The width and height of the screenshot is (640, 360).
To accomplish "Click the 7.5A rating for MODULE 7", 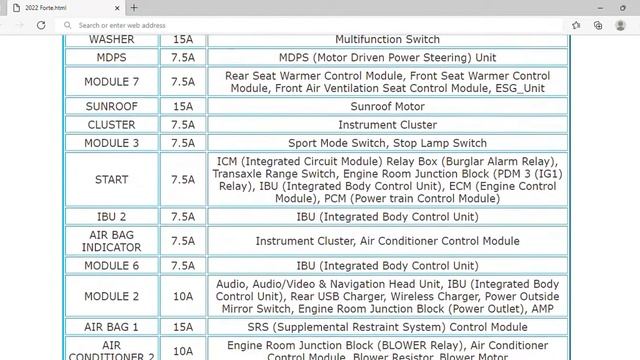I will [x=183, y=82].
